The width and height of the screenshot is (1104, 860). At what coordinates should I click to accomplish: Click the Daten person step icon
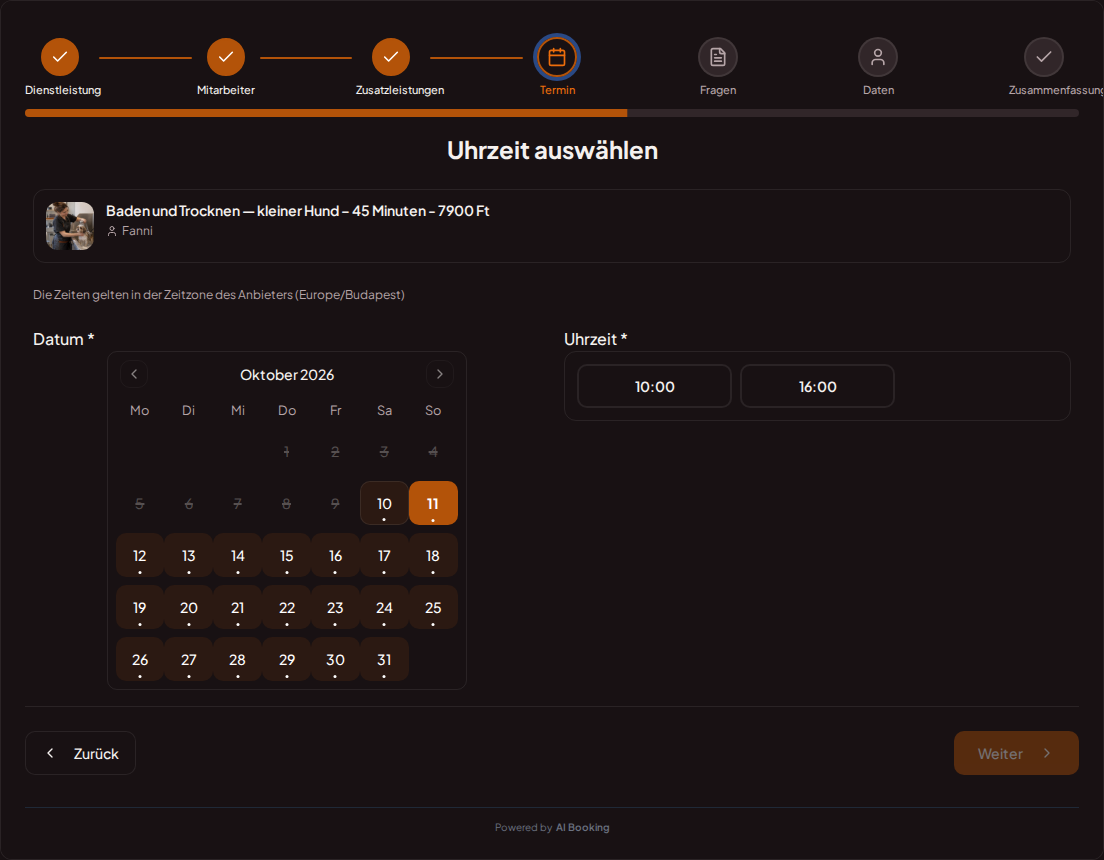point(877,57)
